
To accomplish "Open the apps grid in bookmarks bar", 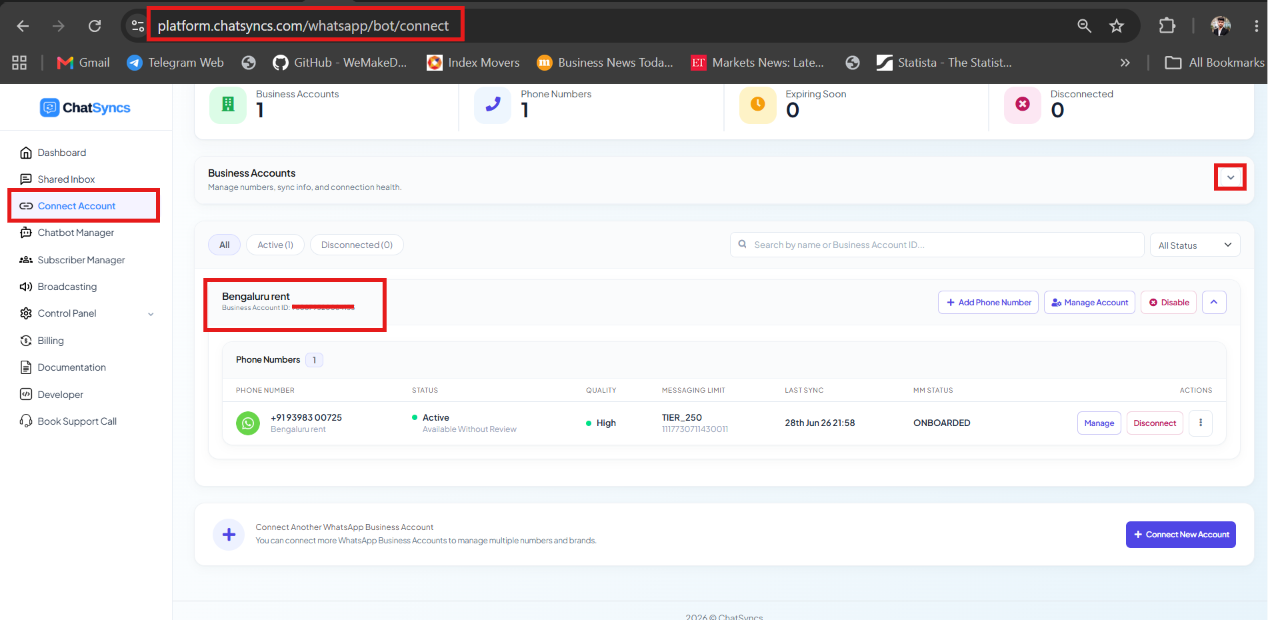I will tap(19, 62).
